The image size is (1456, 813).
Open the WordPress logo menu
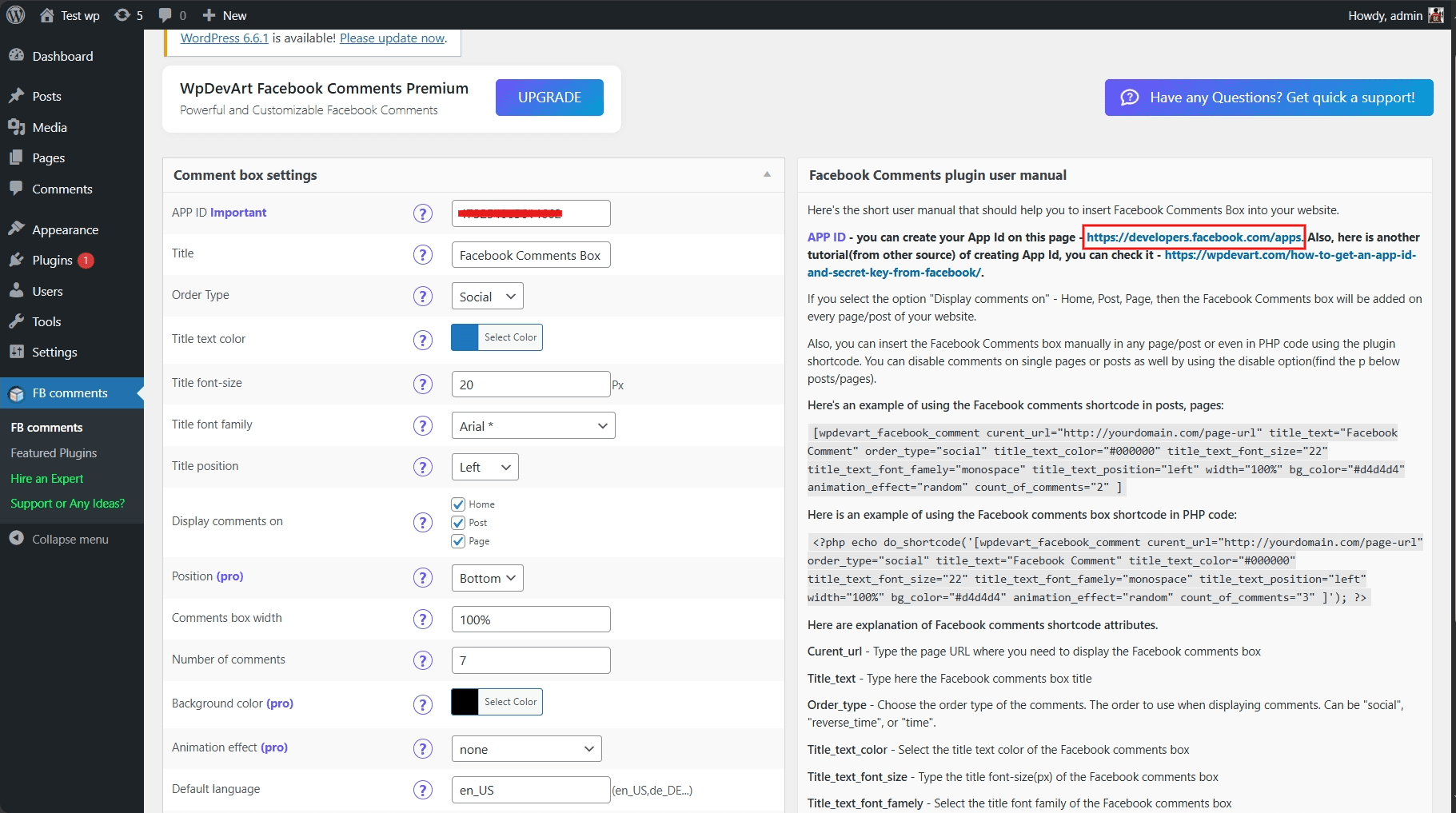[16, 14]
